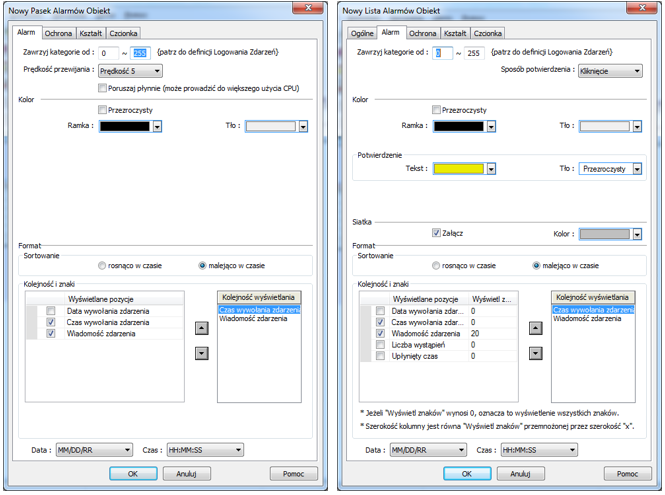Open Siatka Kolor dropdown arrow
The image size is (665, 495).
(637, 234)
